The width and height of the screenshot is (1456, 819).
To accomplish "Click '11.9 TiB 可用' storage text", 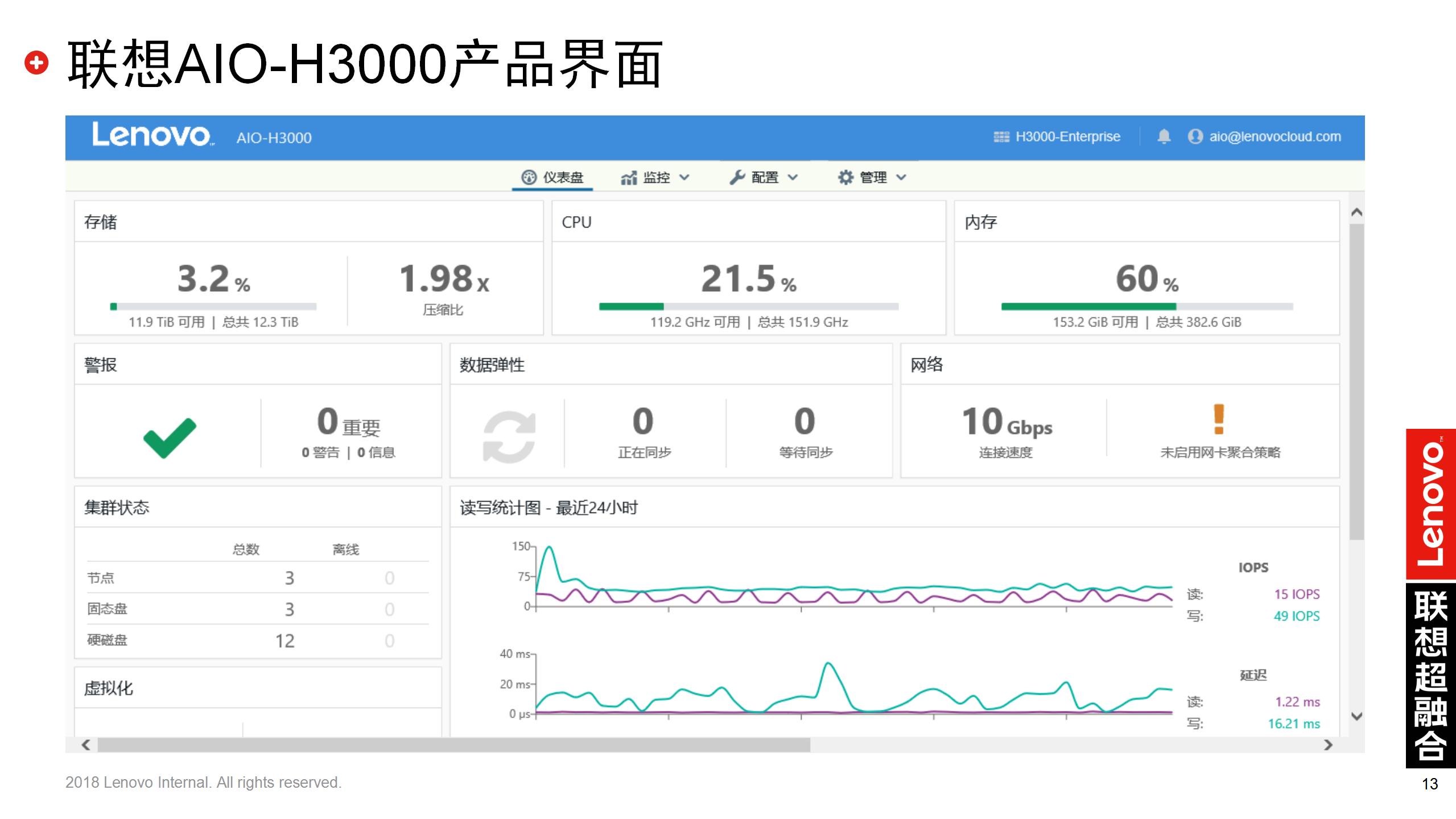I will (x=166, y=322).
